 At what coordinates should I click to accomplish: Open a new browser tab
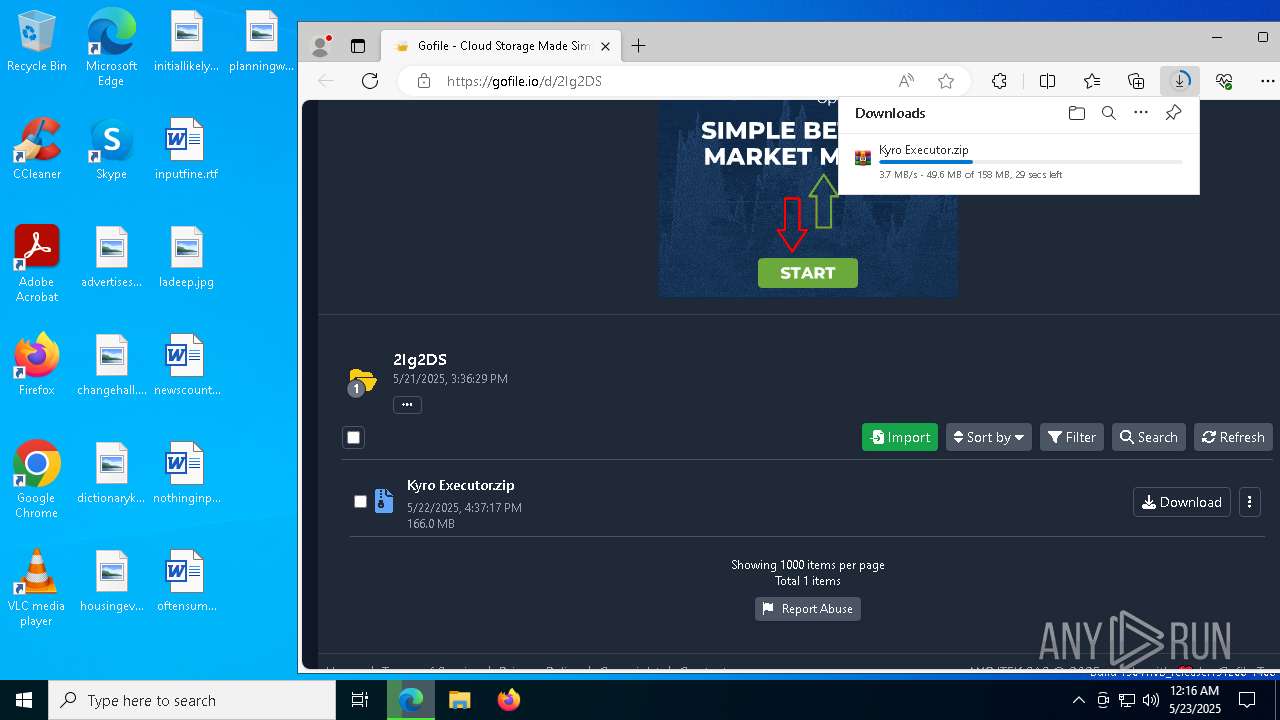click(x=638, y=46)
